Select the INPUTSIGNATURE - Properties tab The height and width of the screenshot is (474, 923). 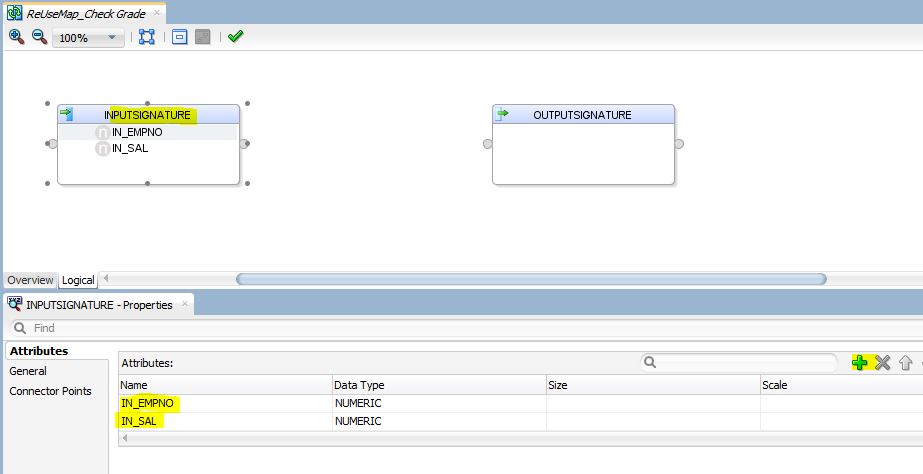(99, 305)
